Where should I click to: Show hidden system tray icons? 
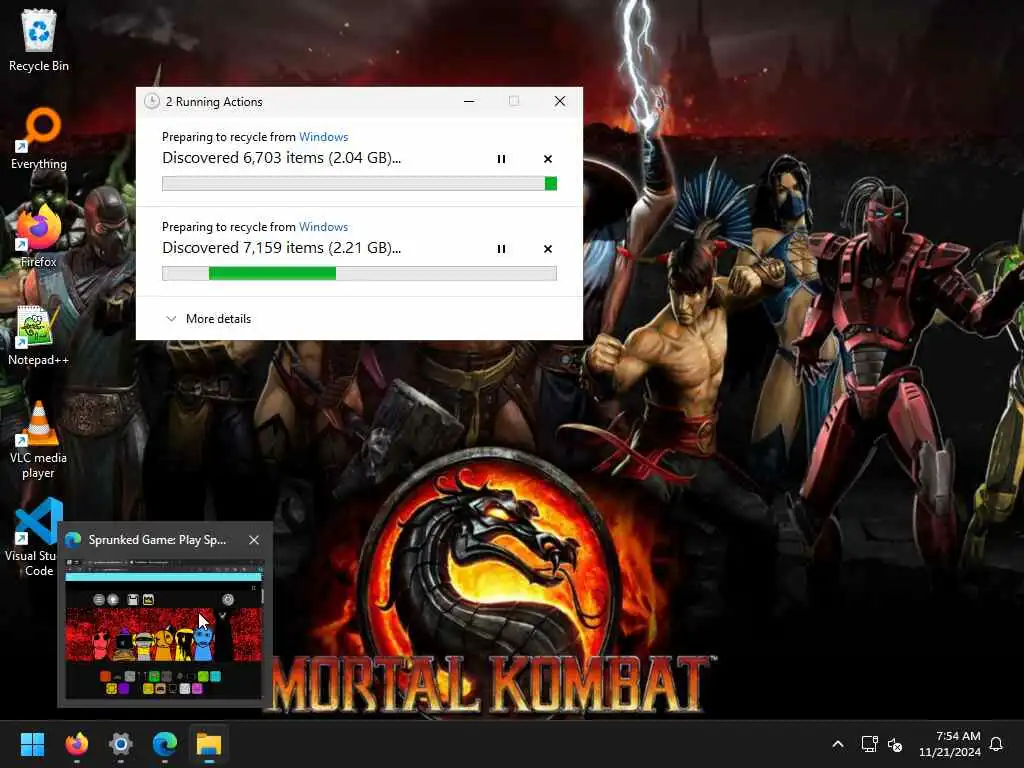pos(838,744)
